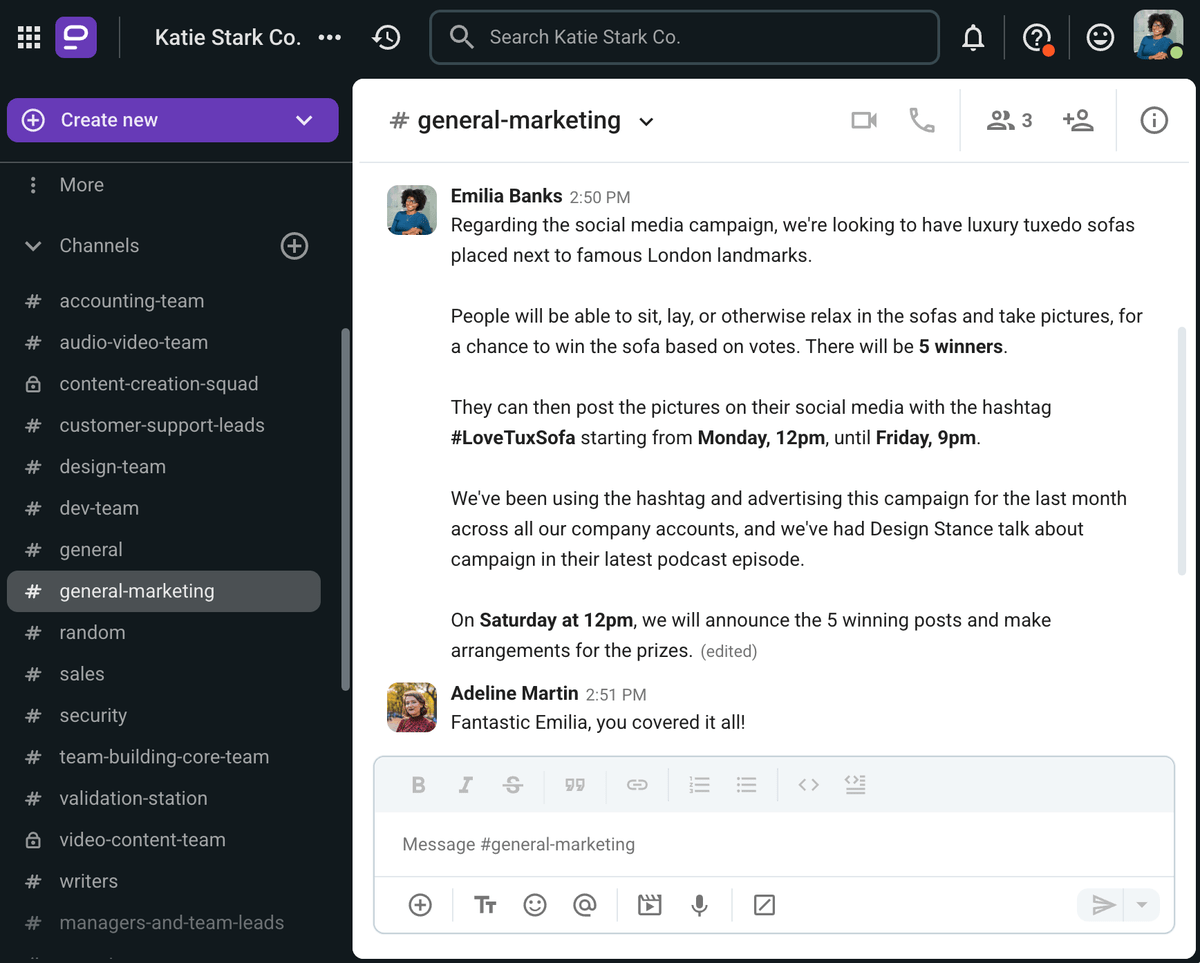Open the send options dropdown arrow

(x=1142, y=905)
